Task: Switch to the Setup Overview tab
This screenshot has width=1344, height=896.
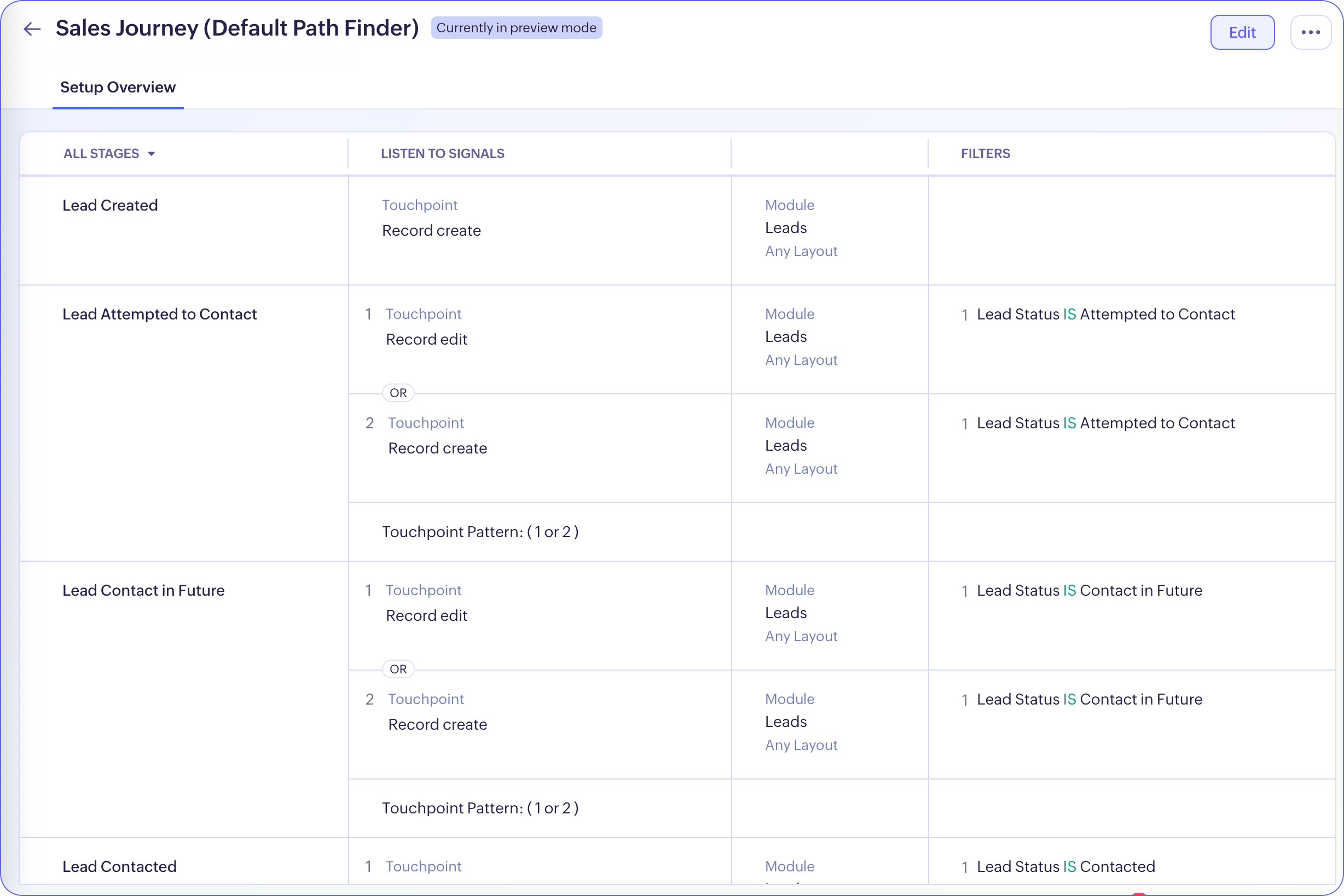Action: click(118, 88)
